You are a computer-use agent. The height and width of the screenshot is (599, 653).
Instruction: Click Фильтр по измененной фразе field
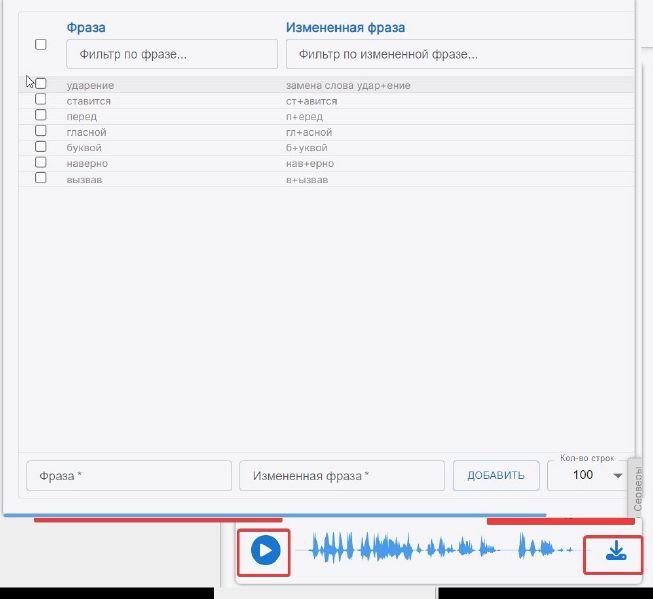[x=459, y=54]
